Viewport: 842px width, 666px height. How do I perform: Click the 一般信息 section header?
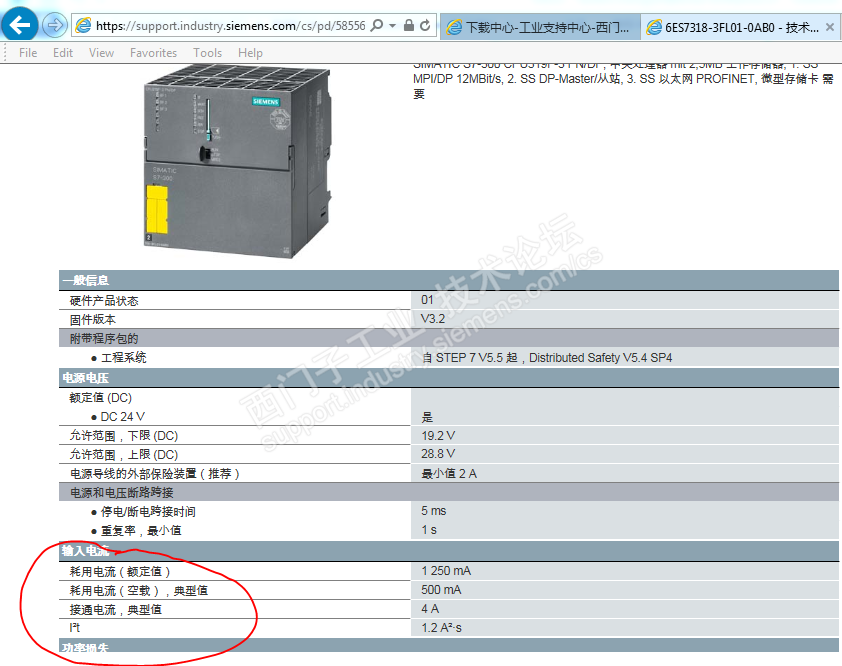coord(449,280)
